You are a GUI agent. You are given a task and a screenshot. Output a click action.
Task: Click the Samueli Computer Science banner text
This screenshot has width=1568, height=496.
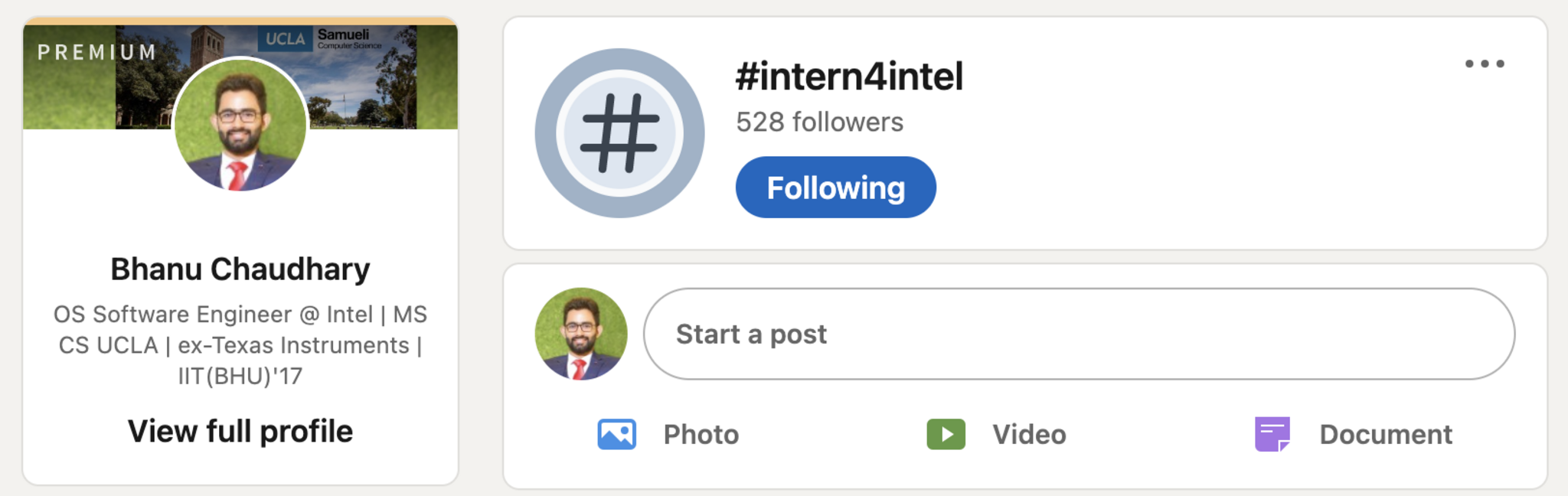coord(348,38)
